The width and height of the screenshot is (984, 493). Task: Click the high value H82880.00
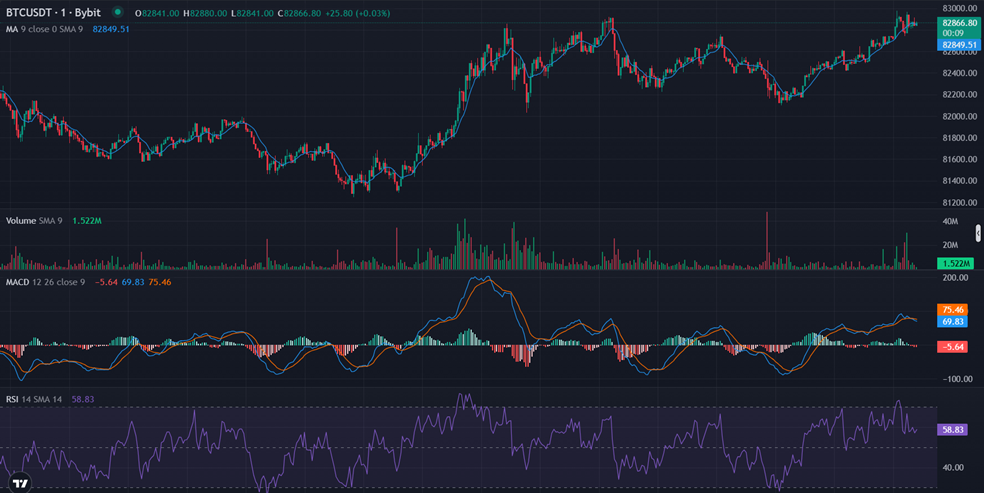coord(205,13)
